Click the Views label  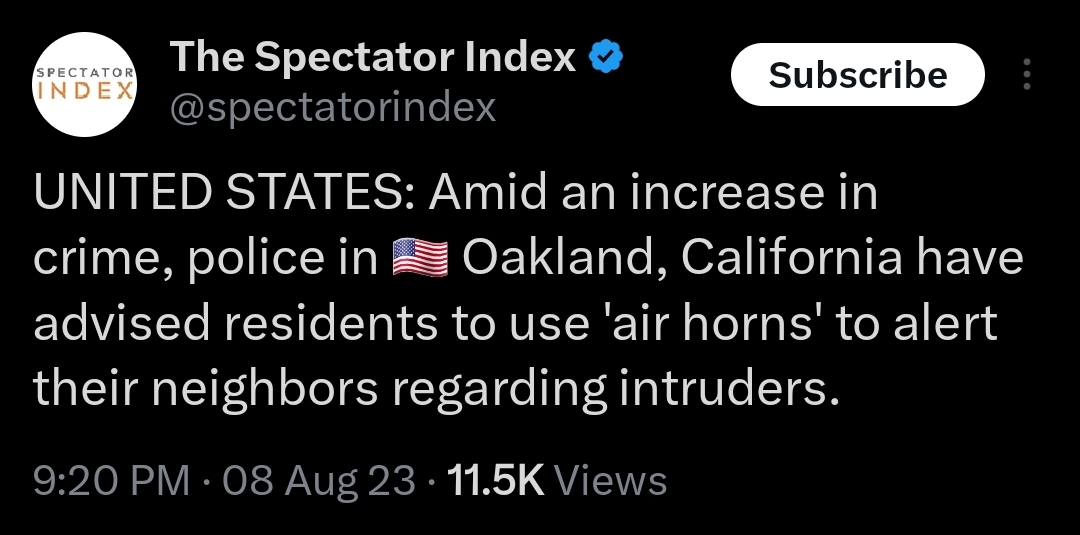click(610, 481)
